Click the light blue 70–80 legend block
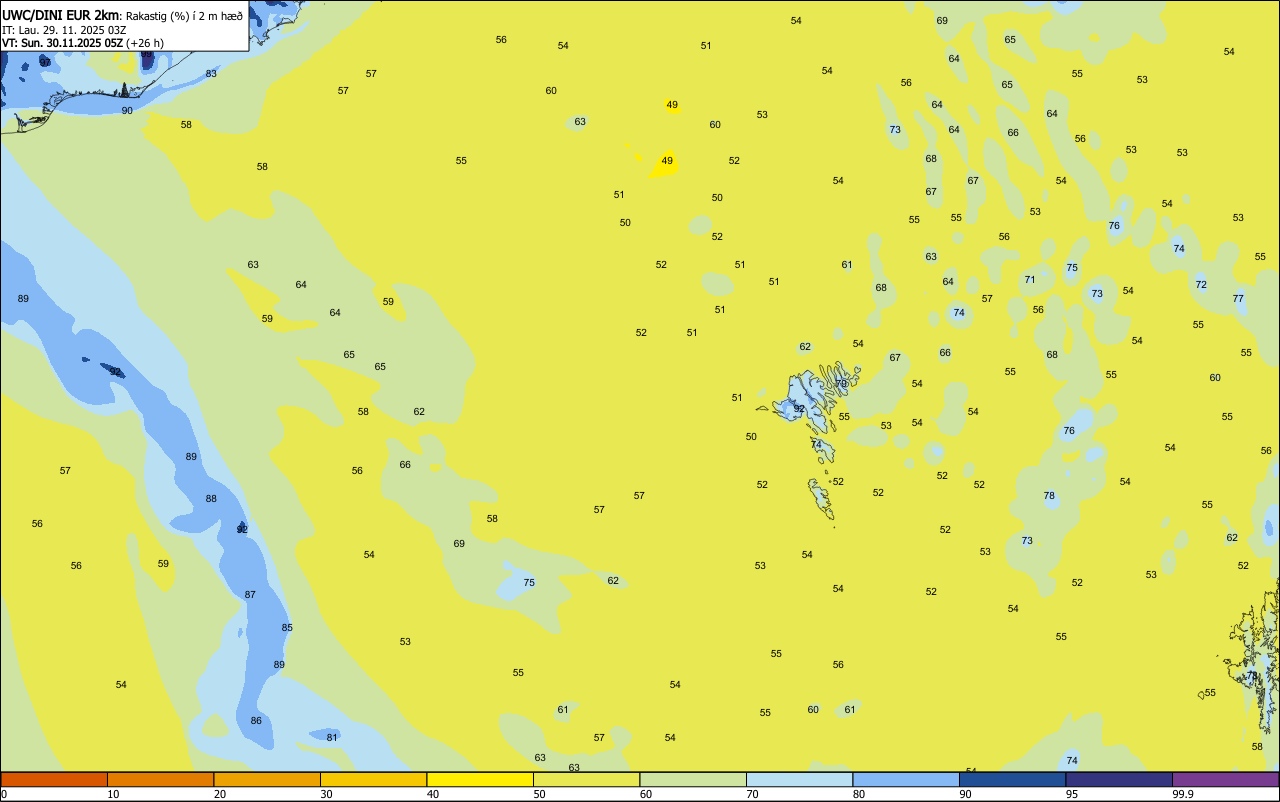The height and width of the screenshot is (802, 1280). click(x=799, y=779)
